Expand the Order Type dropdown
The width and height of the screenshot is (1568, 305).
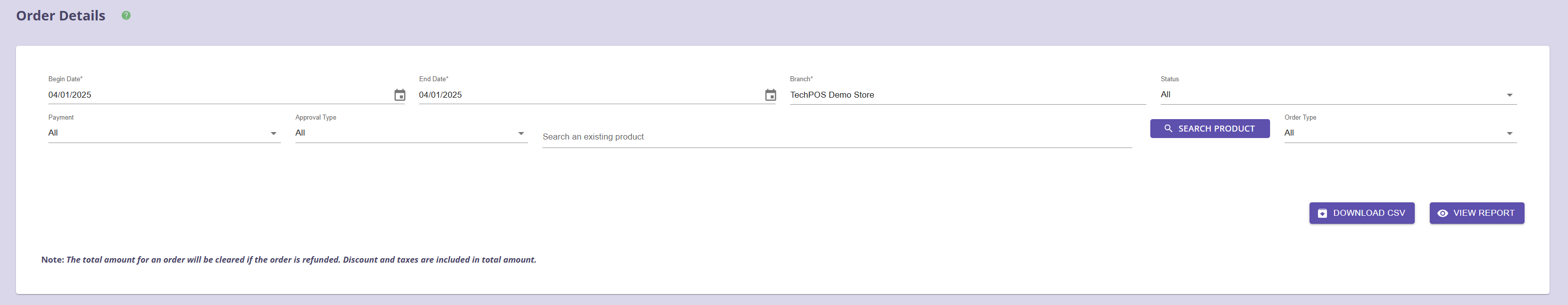[x=1401, y=133]
